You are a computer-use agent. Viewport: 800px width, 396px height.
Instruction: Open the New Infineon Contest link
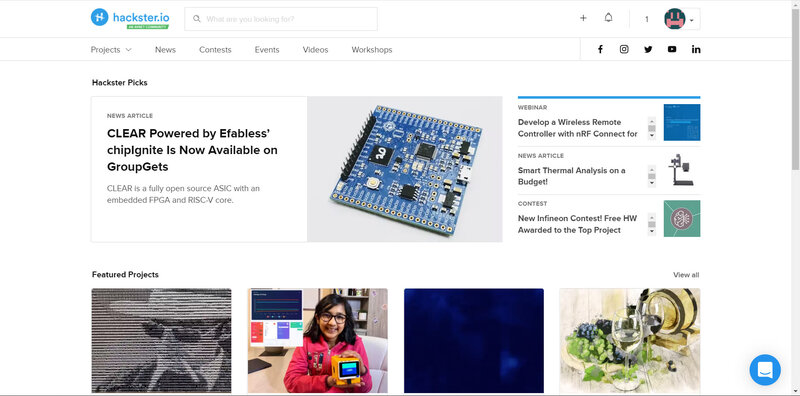(x=577, y=224)
